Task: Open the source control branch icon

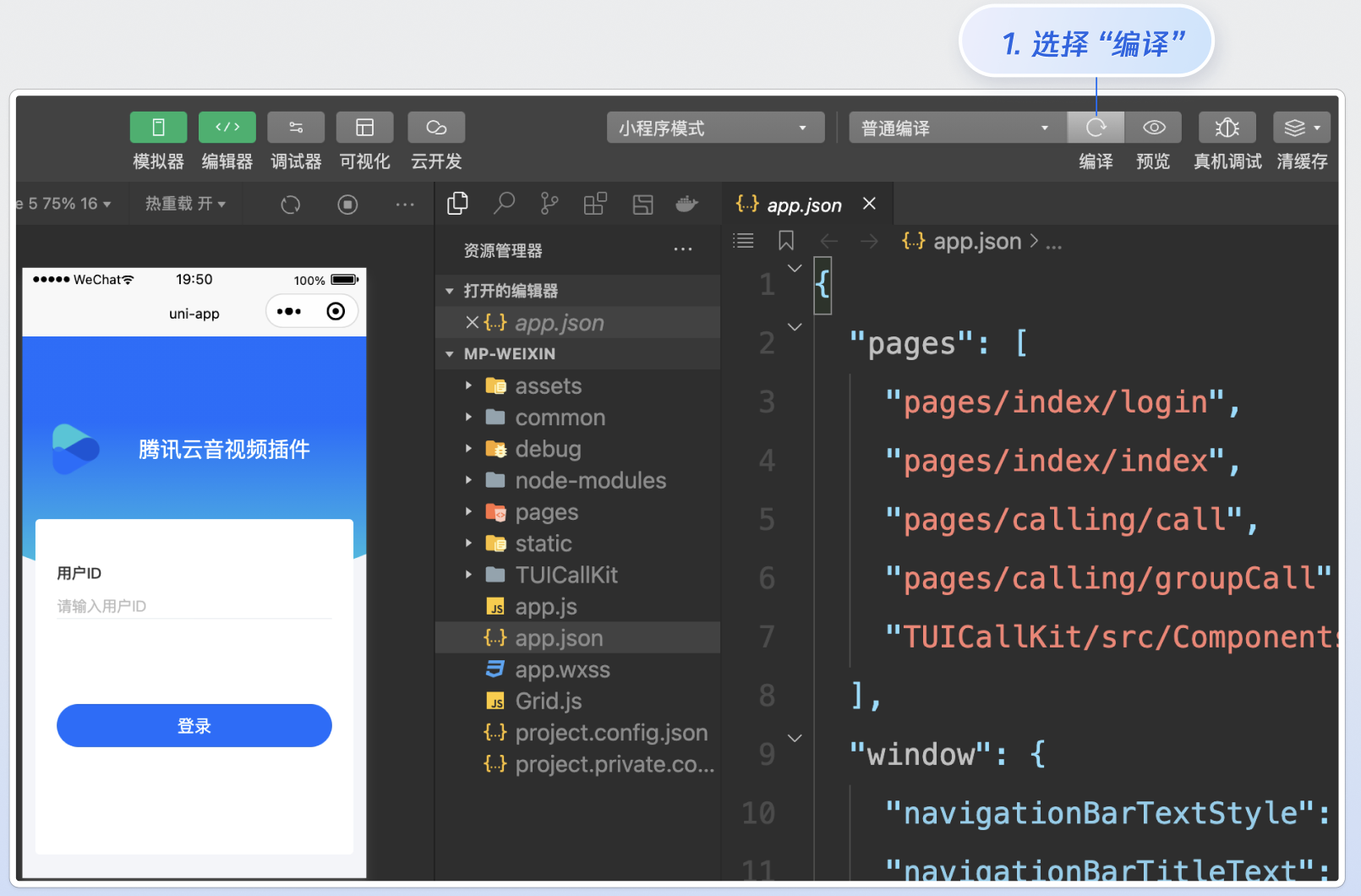Action: (549, 204)
